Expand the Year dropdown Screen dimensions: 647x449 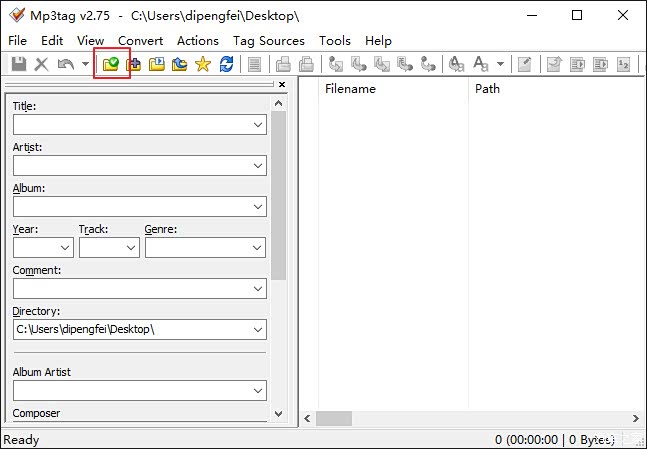coord(65,248)
